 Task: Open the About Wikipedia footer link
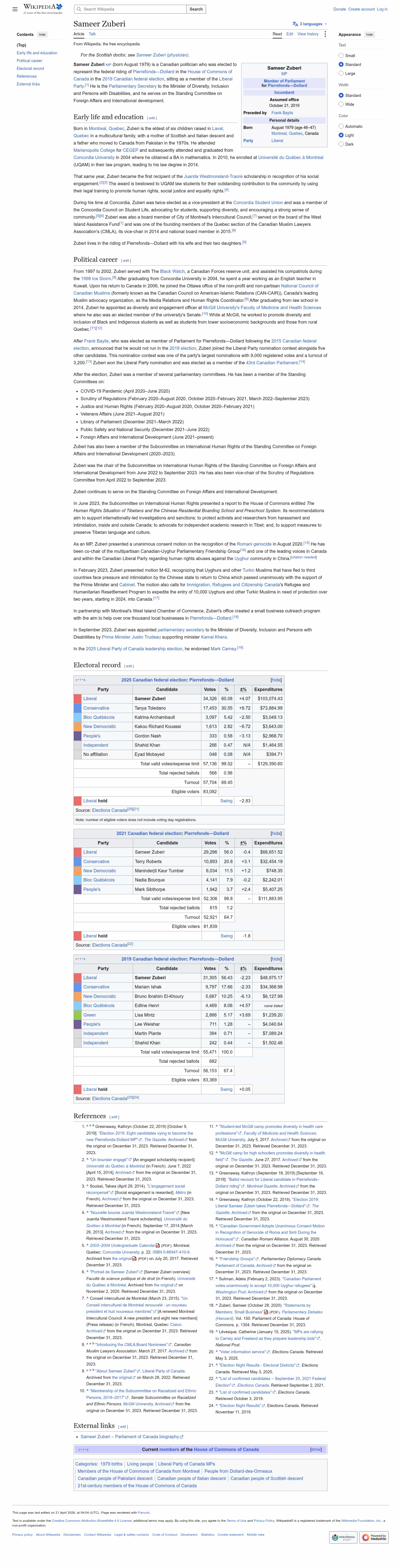coord(48,1535)
